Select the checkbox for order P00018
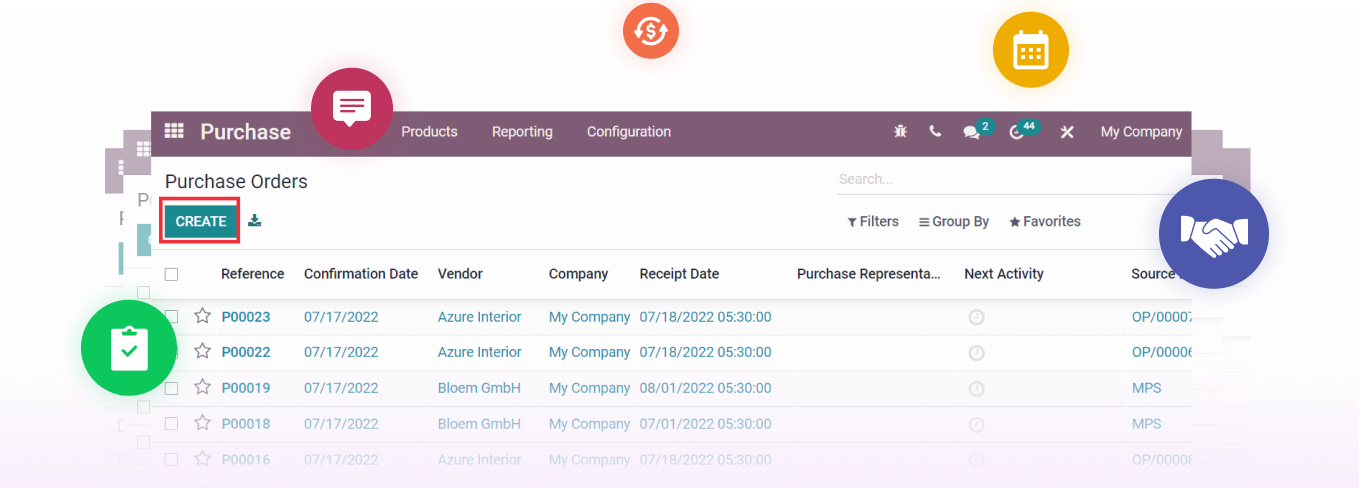 coord(171,424)
